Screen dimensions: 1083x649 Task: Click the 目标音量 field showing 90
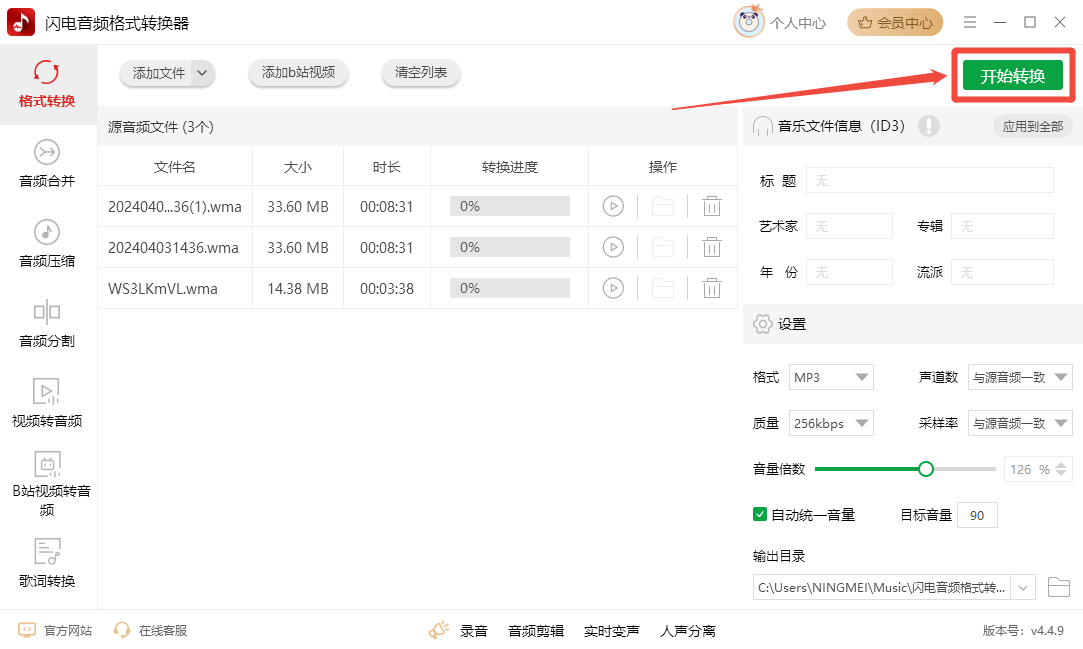977,515
